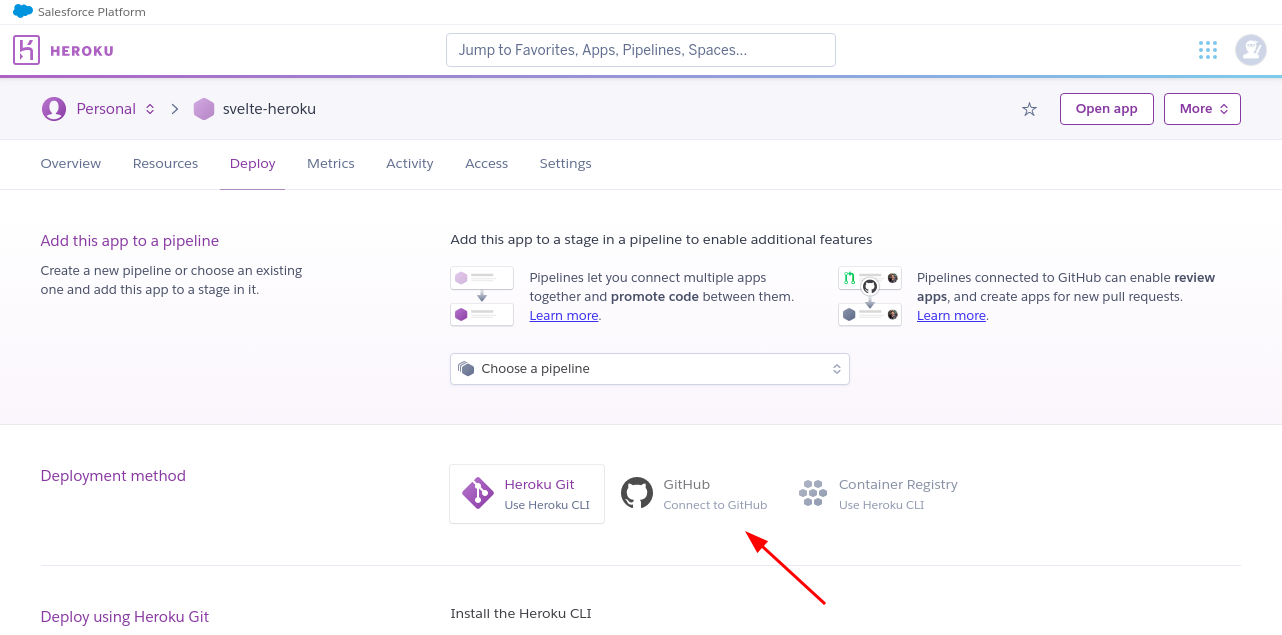Open the user account avatar menu
Image resolution: width=1282 pixels, height=635 pixels.
[x=1250, y=50]
